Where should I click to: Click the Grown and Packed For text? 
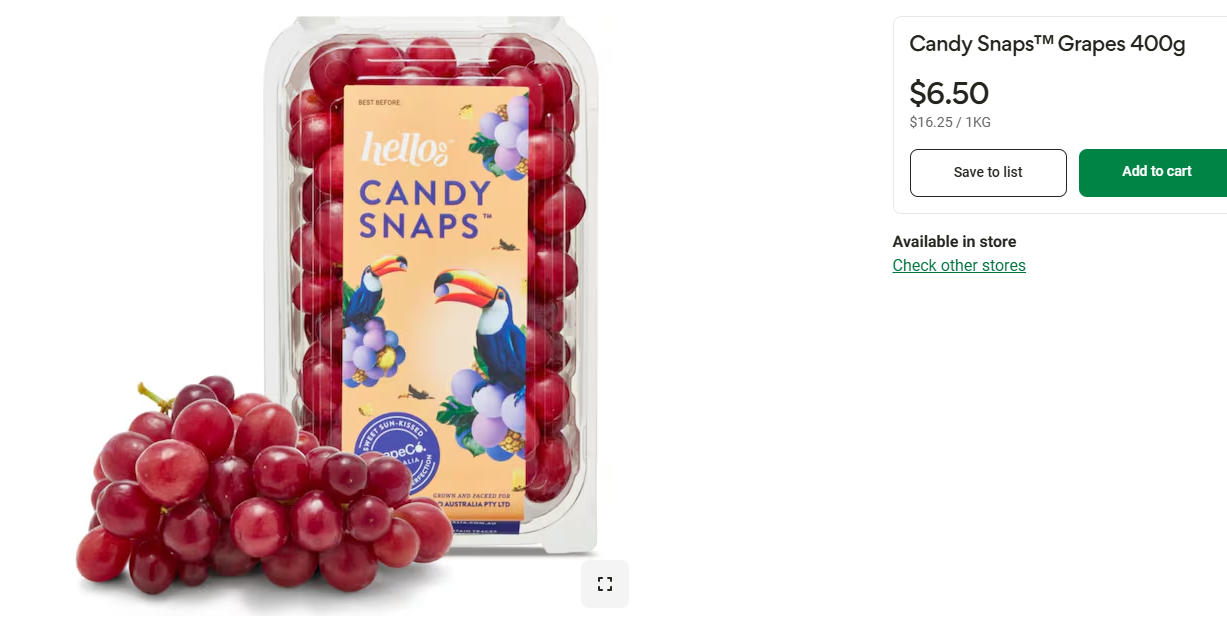click(472, 495)
